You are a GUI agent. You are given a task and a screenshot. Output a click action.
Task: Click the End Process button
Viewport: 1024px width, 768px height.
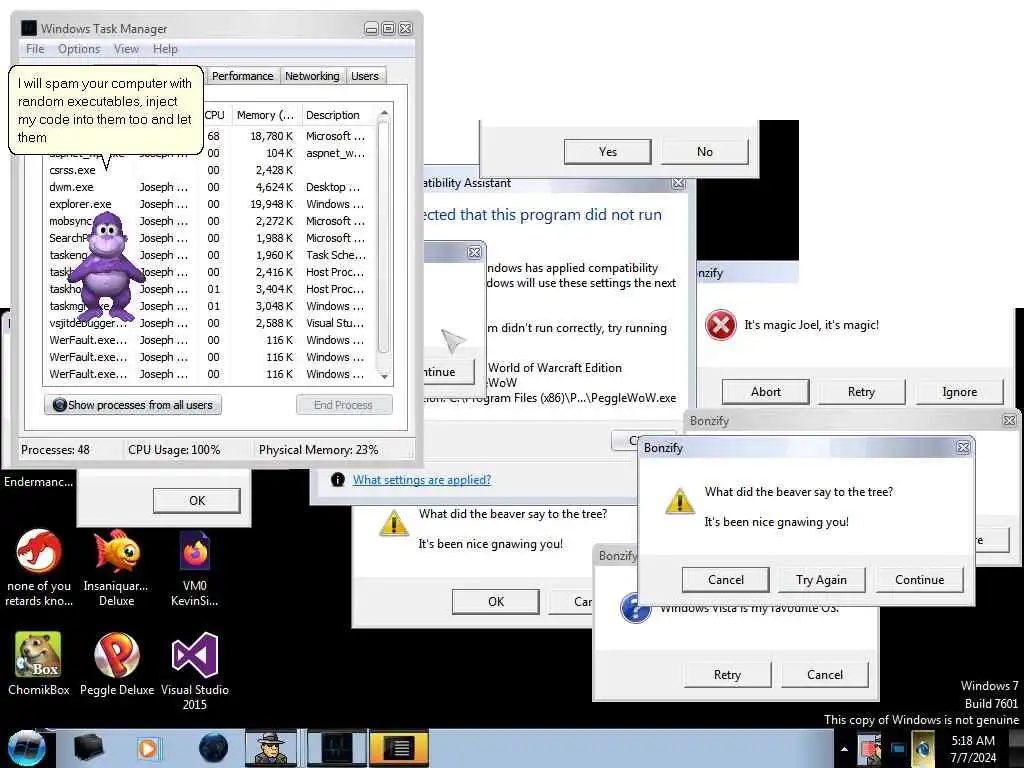(x=344, y=405)
